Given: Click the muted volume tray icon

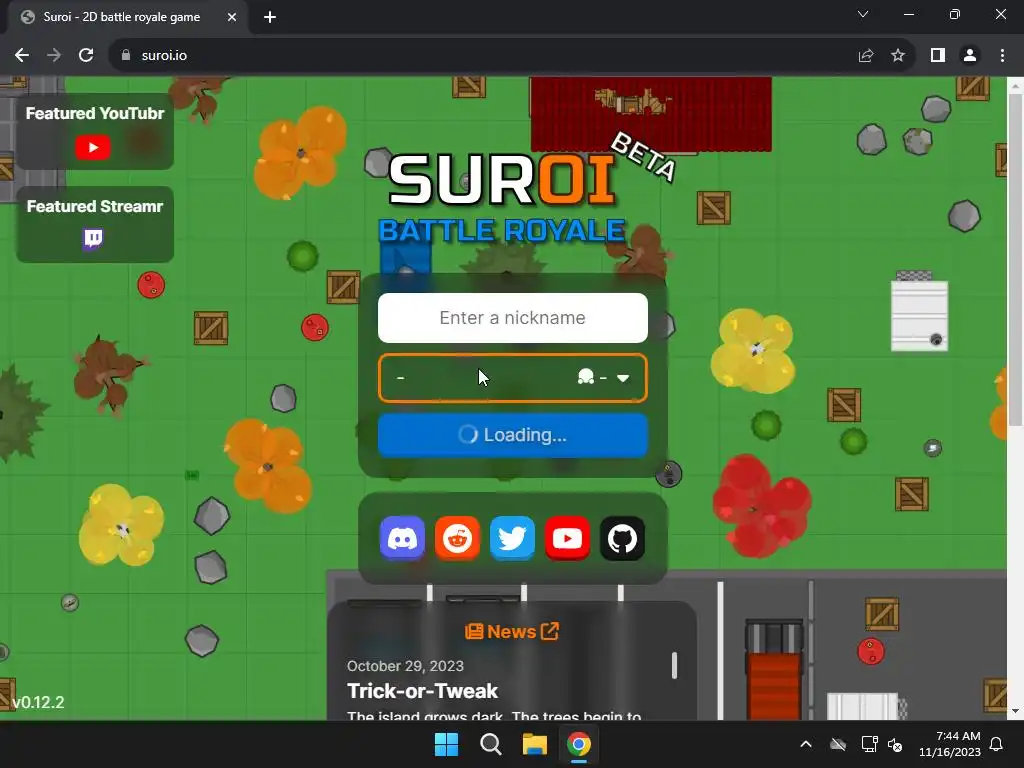Looking at the screenshot, I should tap(895, 744).
